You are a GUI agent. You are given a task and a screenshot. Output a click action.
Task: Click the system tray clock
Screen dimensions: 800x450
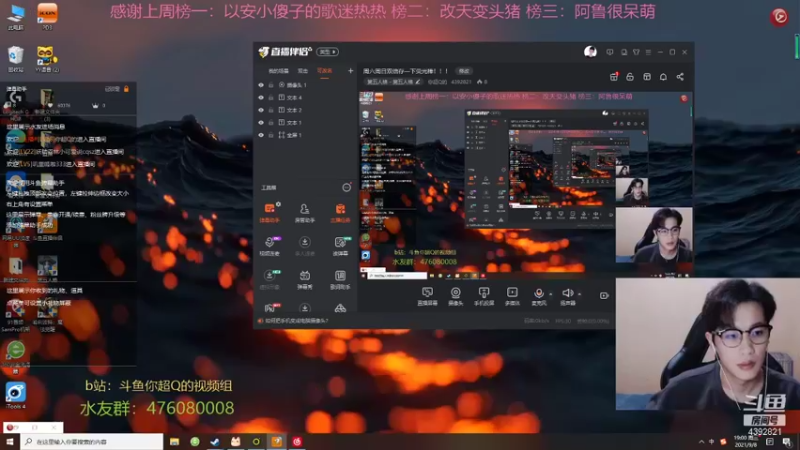click(745, 441)
